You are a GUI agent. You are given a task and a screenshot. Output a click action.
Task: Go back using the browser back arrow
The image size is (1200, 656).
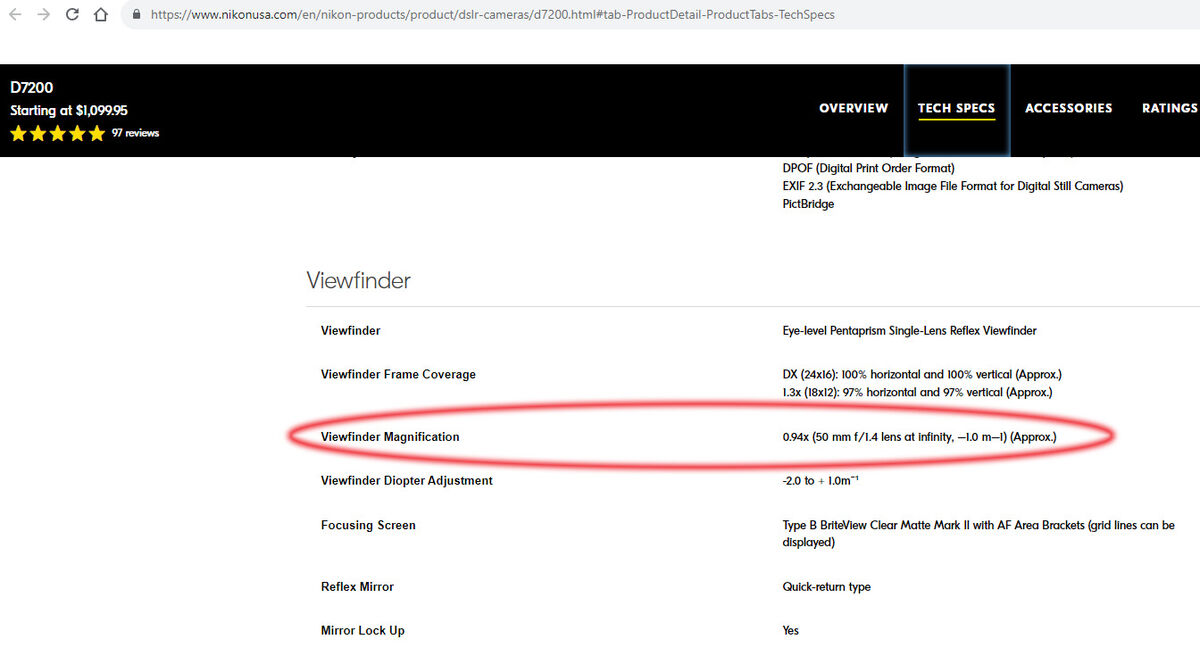(x=15, y=15)
